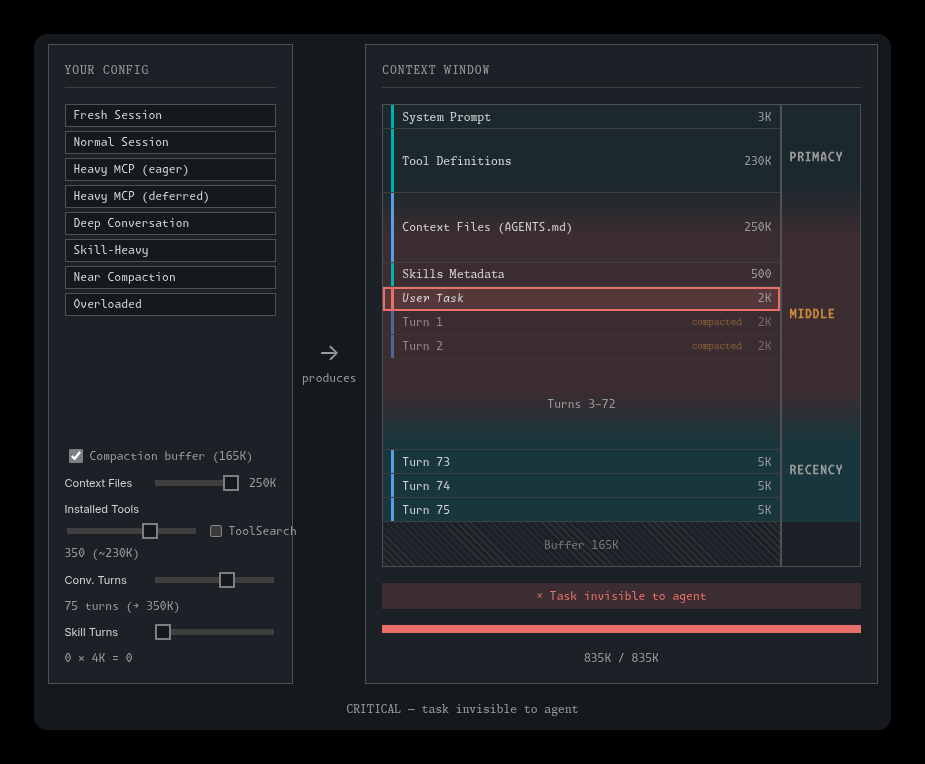Click the Turn 75 row
925x764 pixels.
581,510
